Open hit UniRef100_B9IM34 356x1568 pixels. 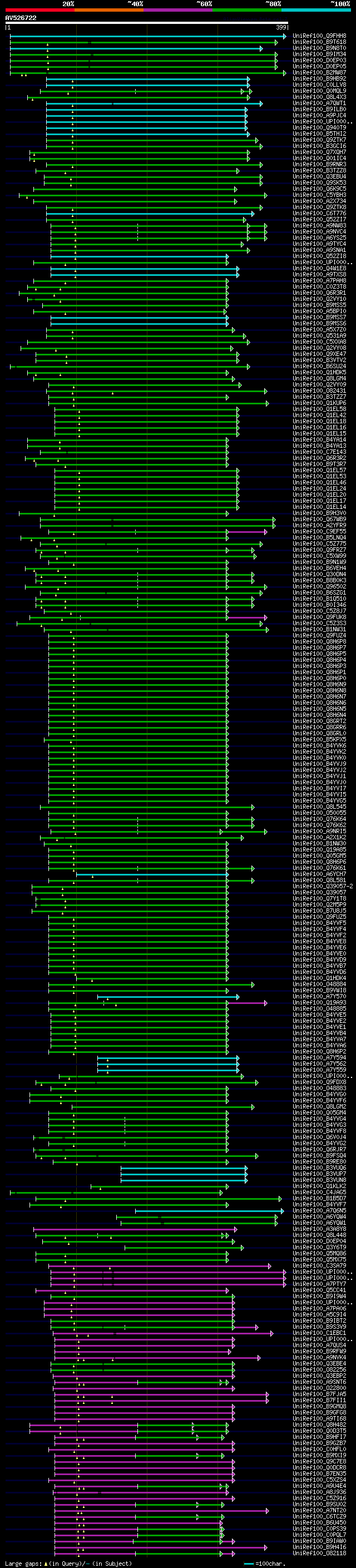(319, 54)
